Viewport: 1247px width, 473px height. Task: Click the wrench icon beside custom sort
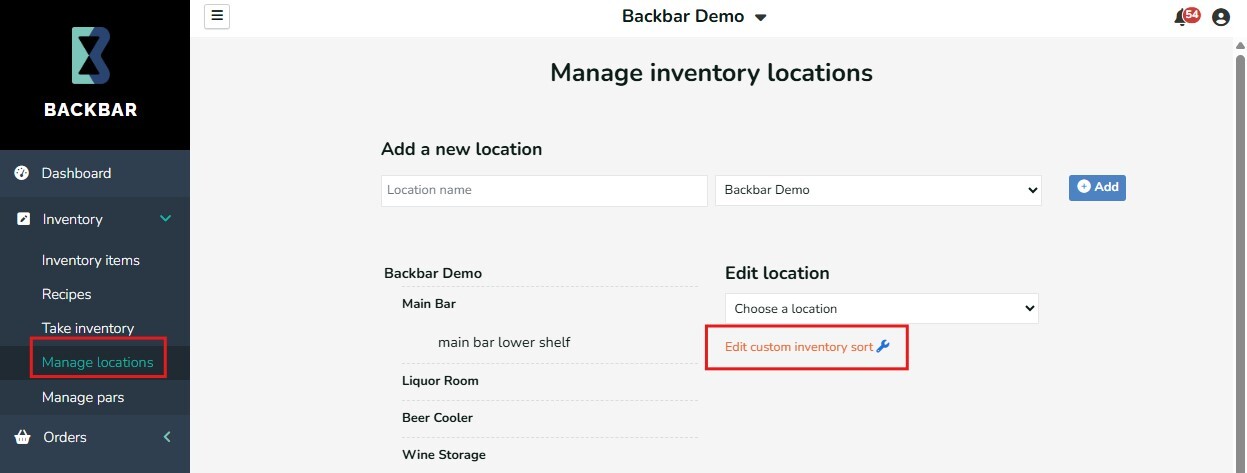(882, 347)
